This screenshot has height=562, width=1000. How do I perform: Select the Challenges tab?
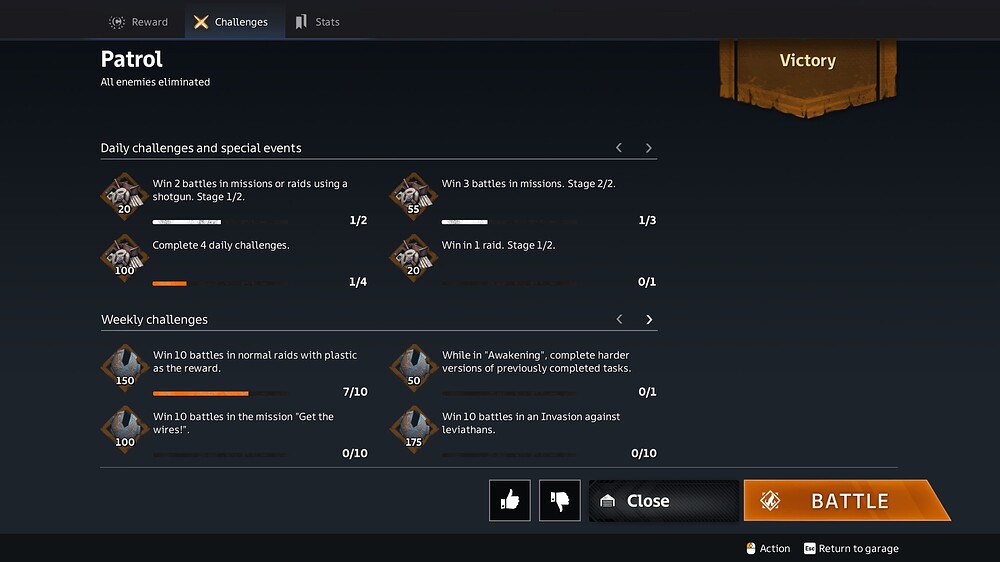[x=234, y=22]
